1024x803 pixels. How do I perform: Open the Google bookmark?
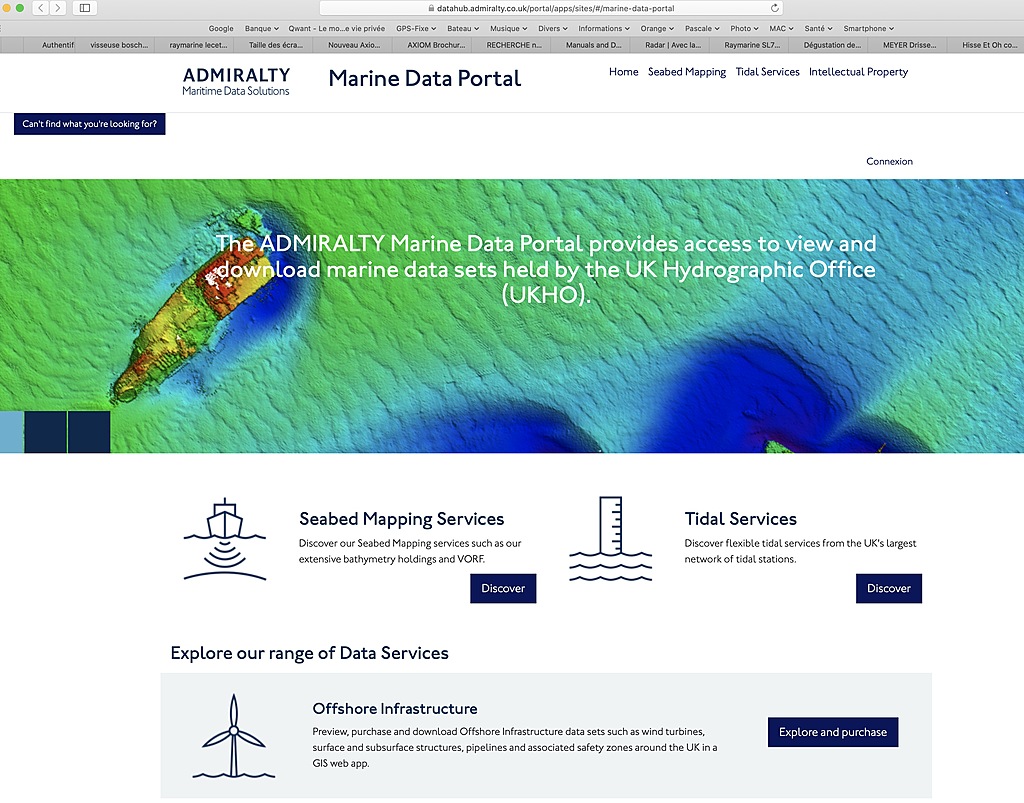pyautogui.click(x=221, y=29)
